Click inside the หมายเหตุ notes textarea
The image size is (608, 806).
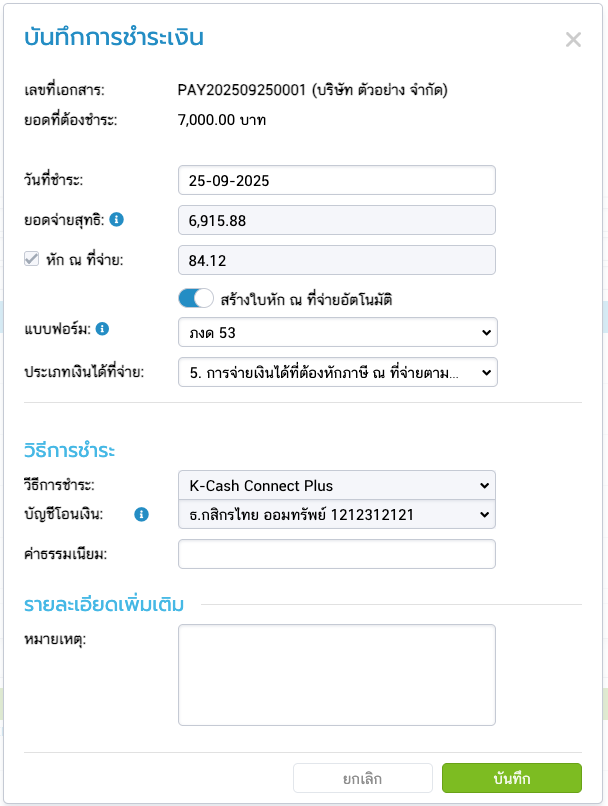click(336, 675)
